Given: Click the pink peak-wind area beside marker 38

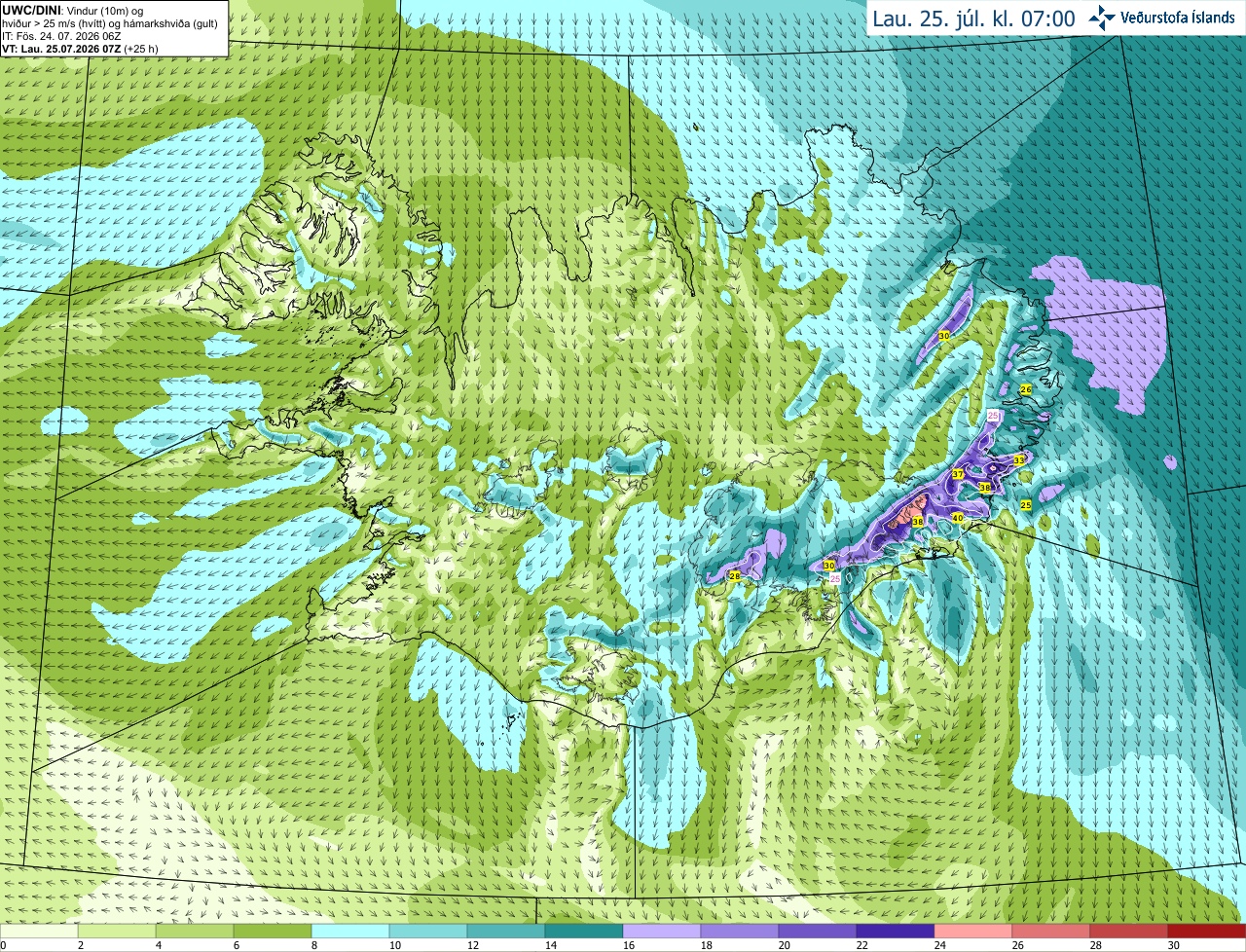Looking at the screenshot, I should pyautogui.click(x=907, y=510).
